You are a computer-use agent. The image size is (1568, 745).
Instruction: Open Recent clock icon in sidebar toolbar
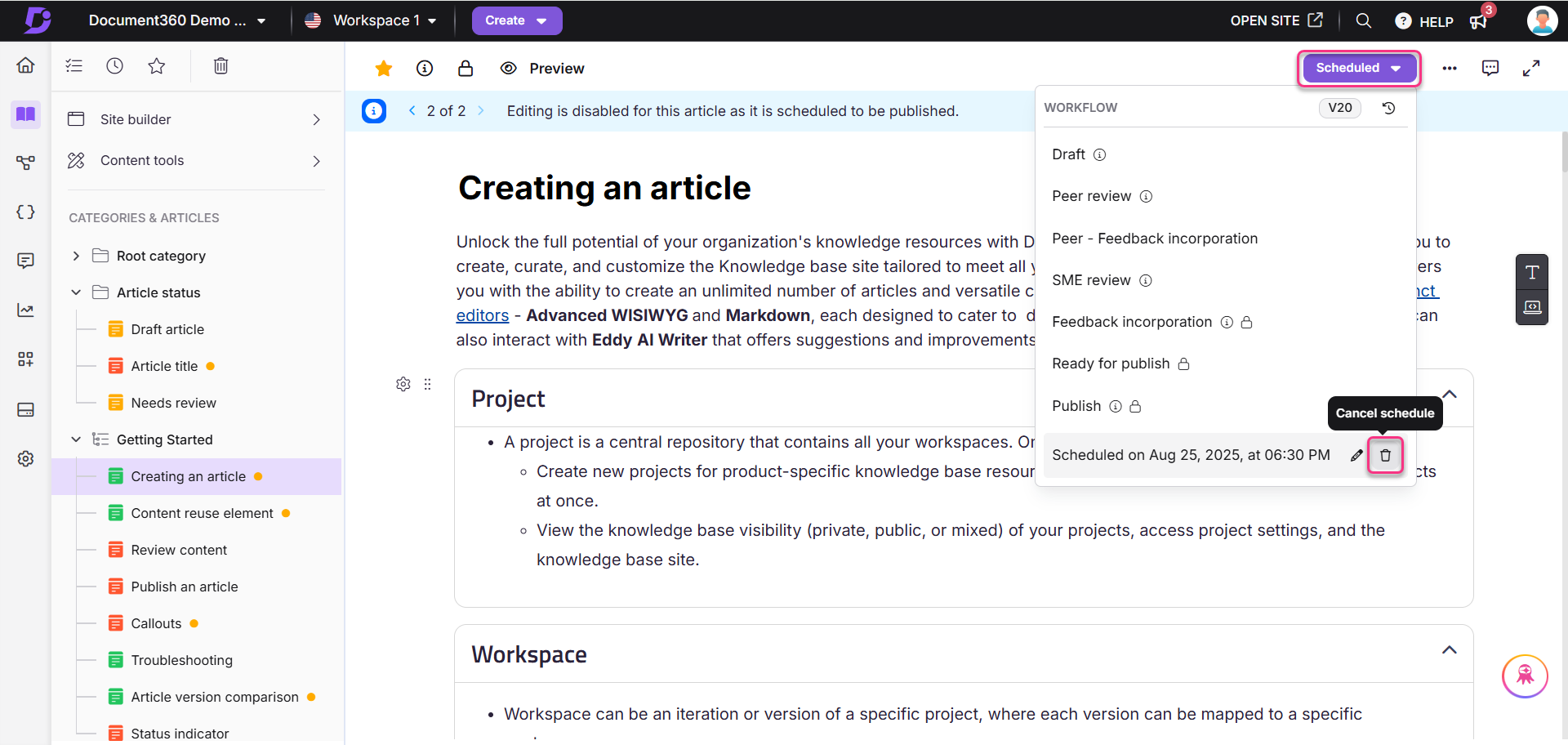114,65
